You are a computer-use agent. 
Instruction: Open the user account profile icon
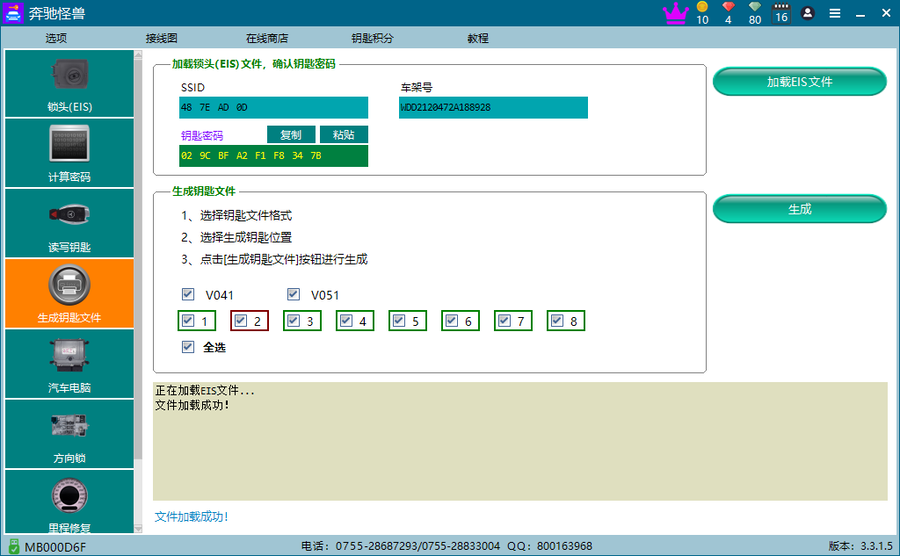[x=807, y=13]
